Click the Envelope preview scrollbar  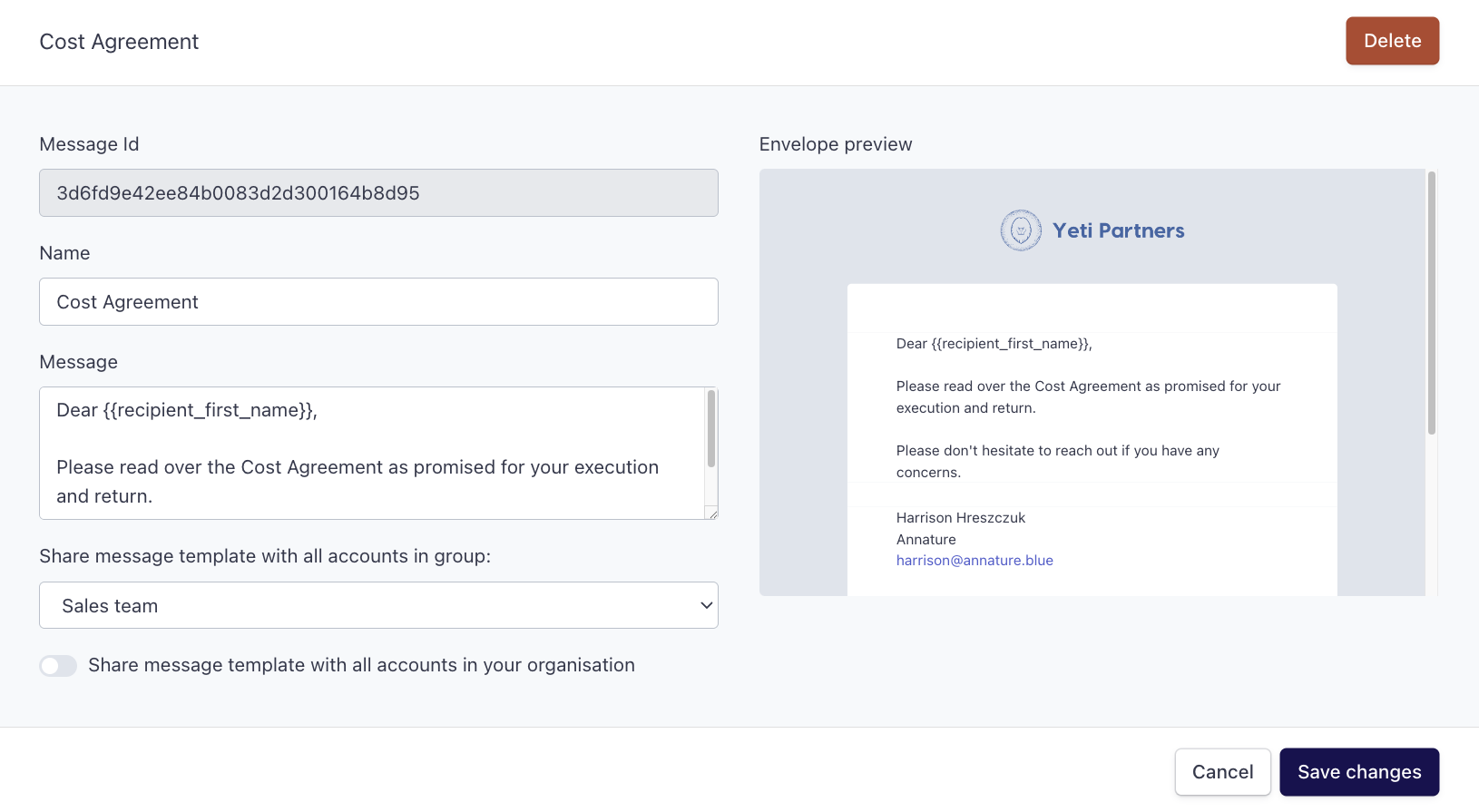[1432, 303]
